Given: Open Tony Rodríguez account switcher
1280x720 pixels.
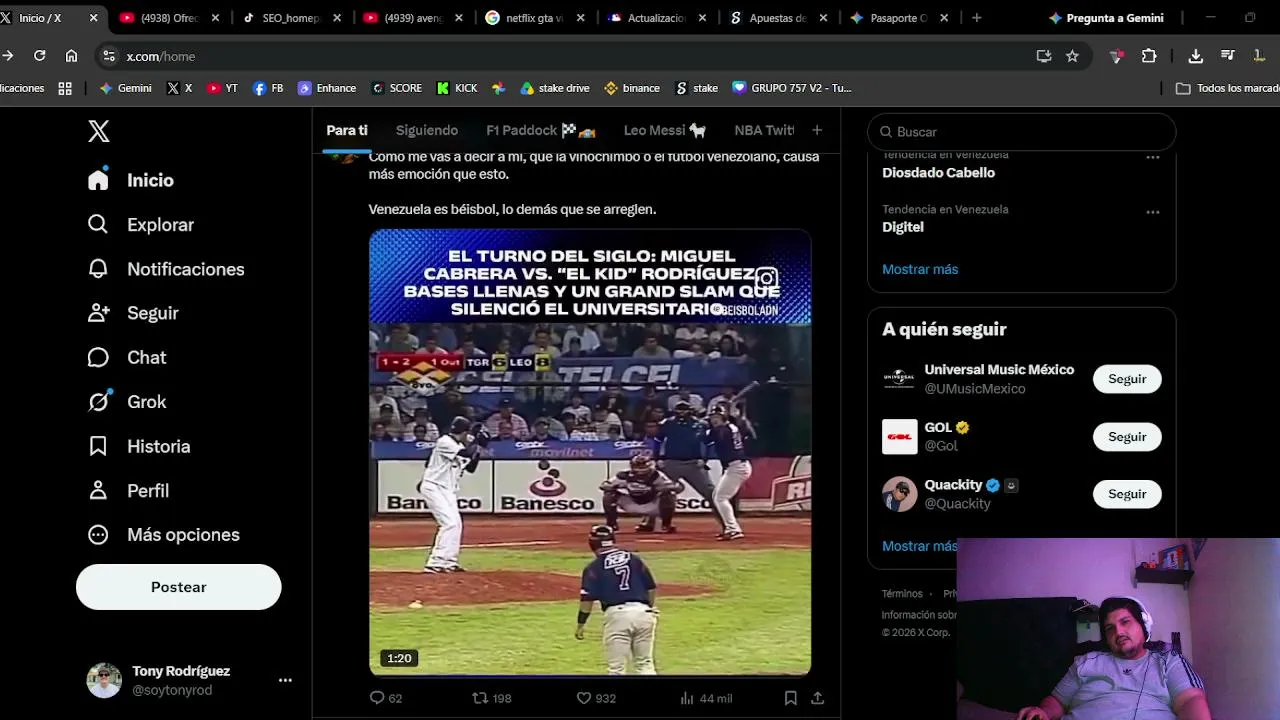Looking at the screenshot, I should coord(189,680).
